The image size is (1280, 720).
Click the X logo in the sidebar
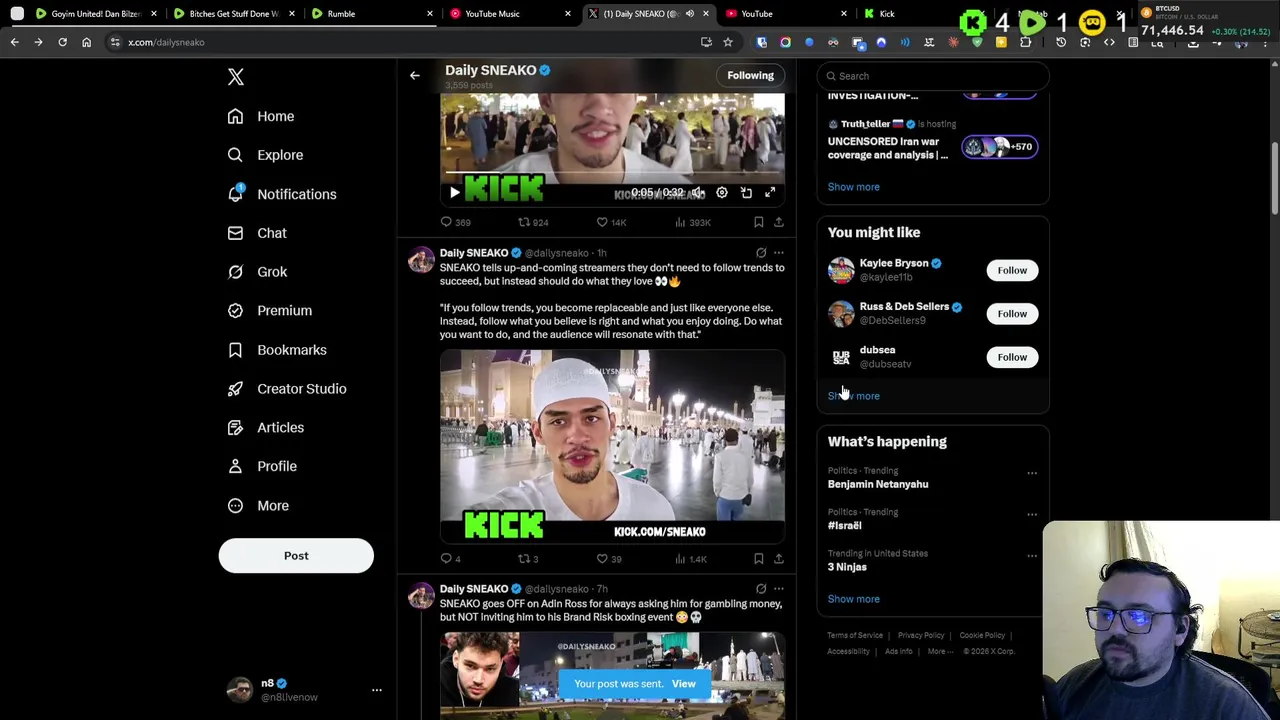(236, 77)
